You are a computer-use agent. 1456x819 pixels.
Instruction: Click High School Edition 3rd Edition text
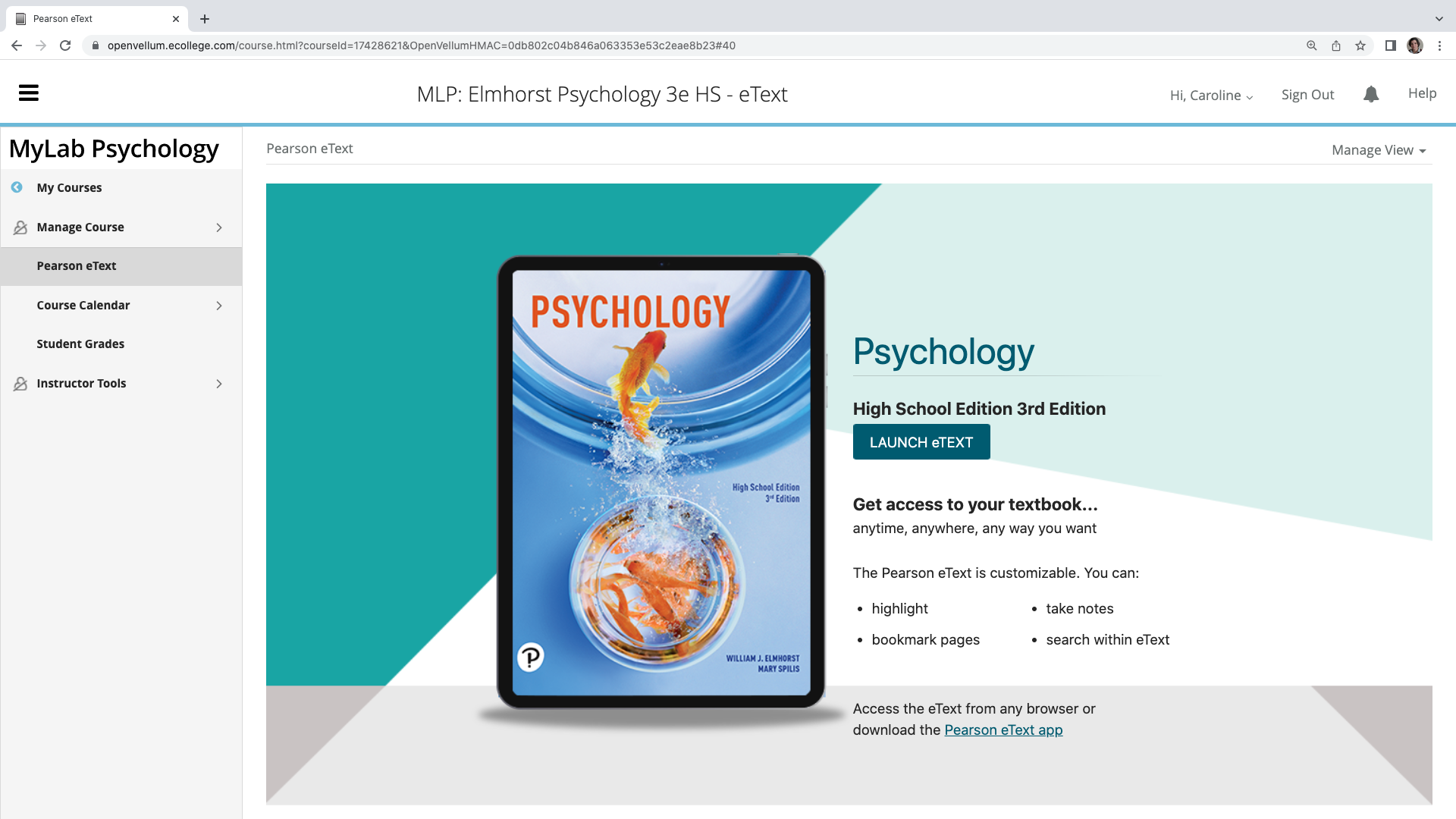click(979, 409)
